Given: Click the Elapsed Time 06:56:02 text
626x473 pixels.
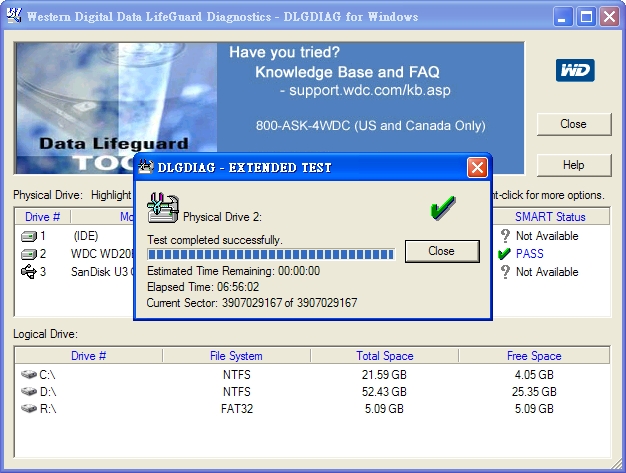Looking at the screenshot, I should coord(203,287).
